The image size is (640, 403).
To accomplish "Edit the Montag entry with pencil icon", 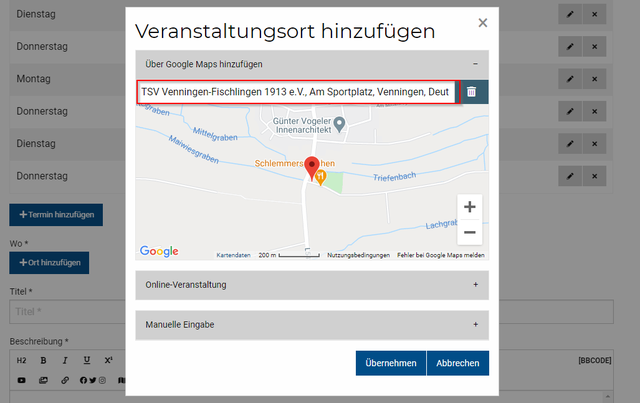I will (x=570, y=79).
